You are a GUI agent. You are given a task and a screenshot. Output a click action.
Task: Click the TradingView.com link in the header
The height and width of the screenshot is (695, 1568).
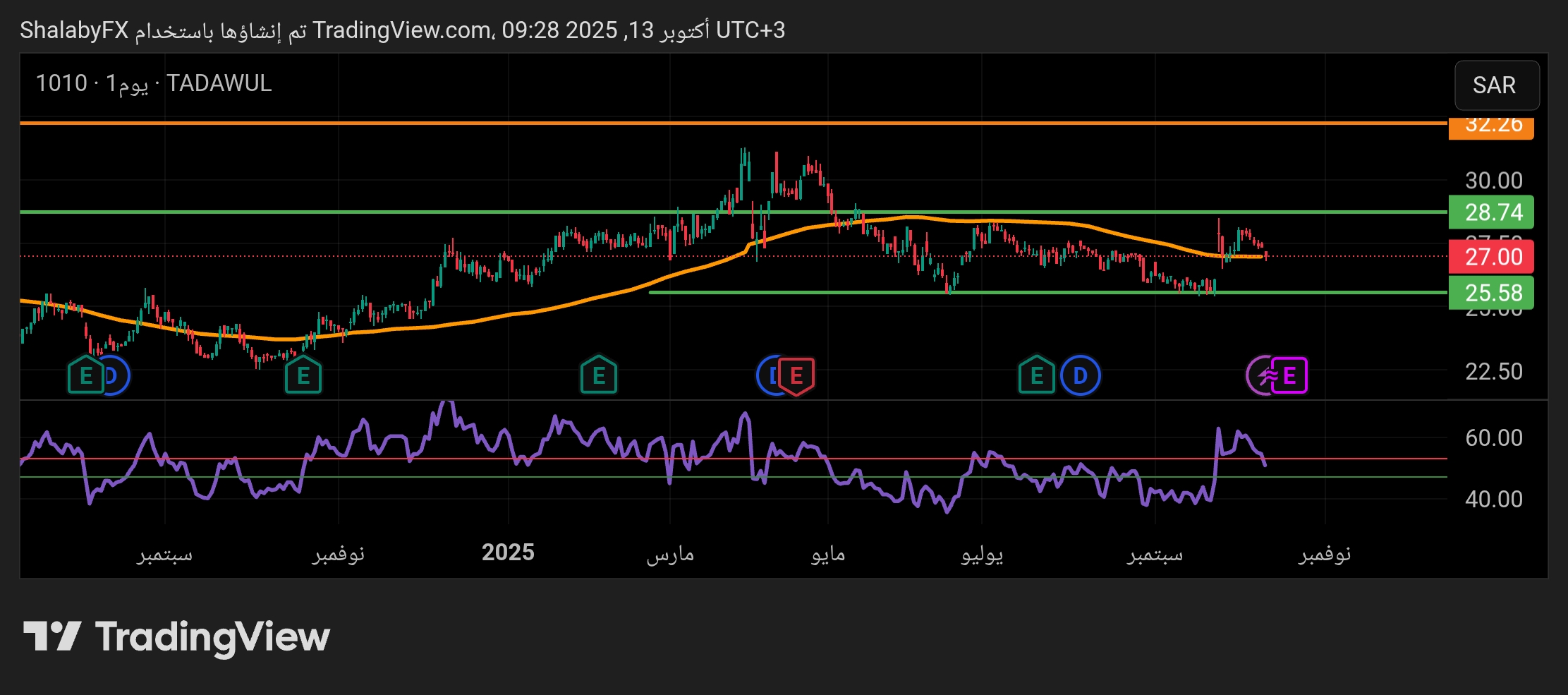coord(402,30)
